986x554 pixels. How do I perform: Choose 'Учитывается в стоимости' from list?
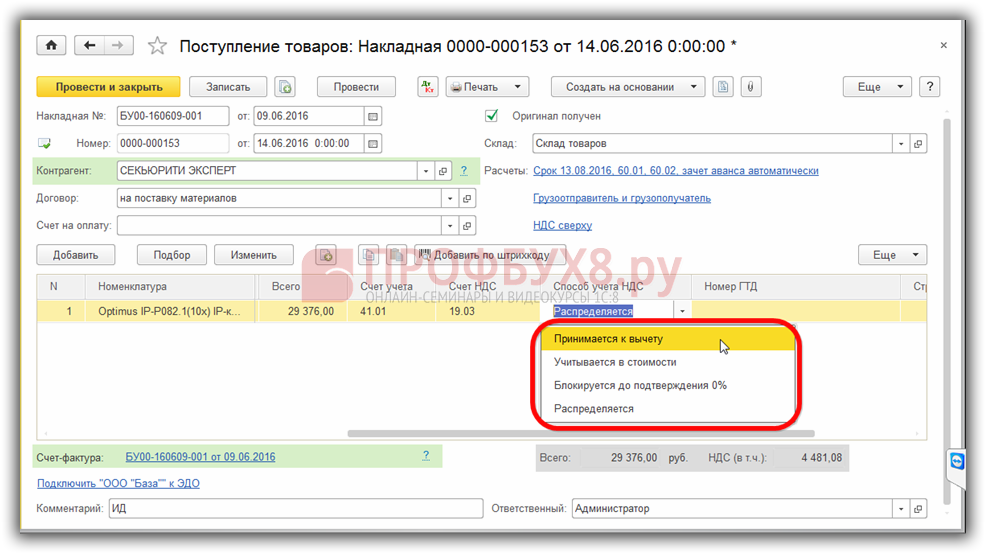tap(615, 362)
